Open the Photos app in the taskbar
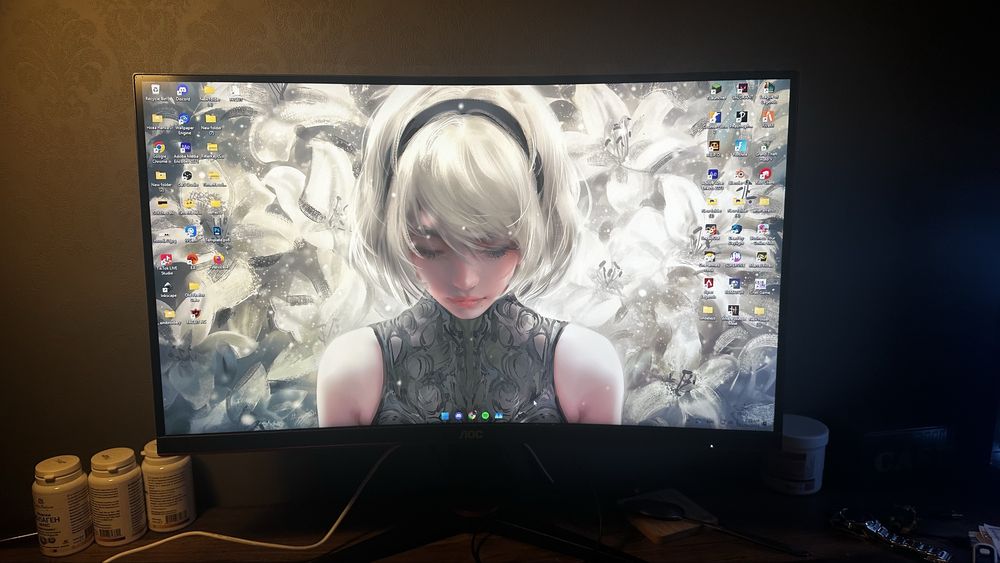This screenshot has width=1000, height=563. point(499,416)
